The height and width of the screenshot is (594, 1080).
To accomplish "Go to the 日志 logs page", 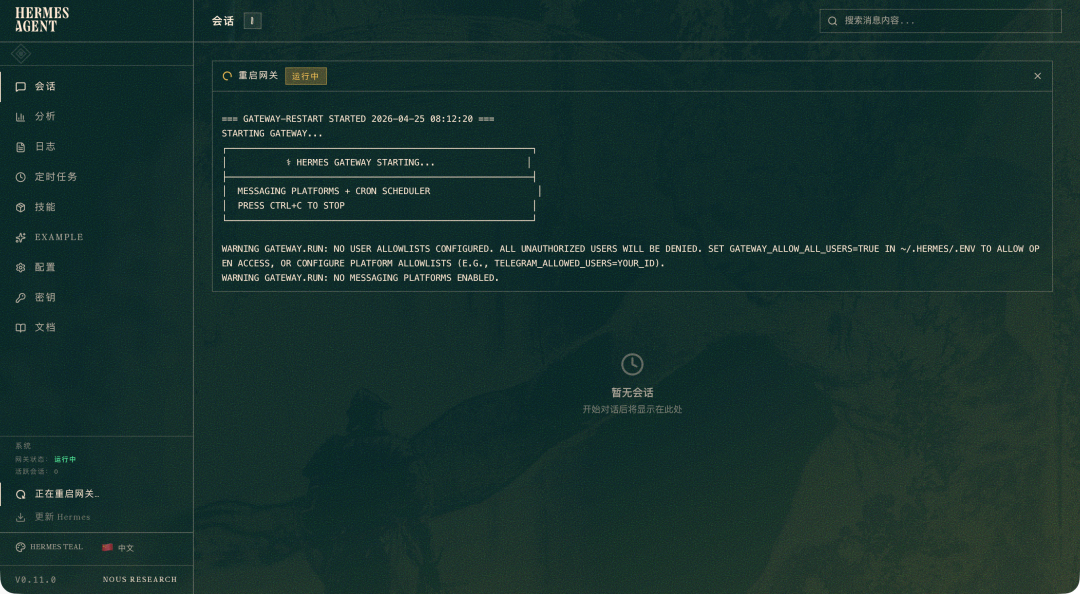I will click(96, 147).
